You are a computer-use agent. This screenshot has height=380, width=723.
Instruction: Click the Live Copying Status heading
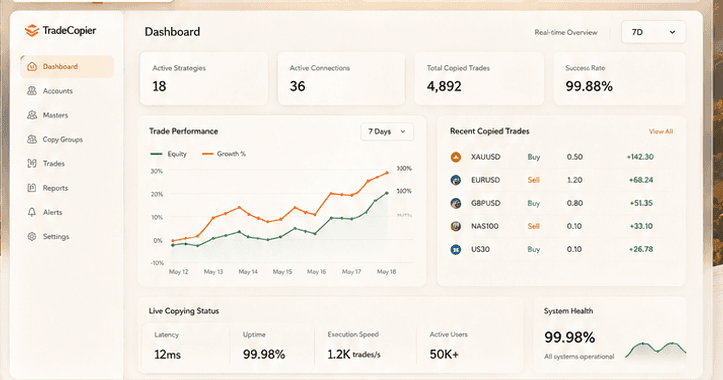184,311
